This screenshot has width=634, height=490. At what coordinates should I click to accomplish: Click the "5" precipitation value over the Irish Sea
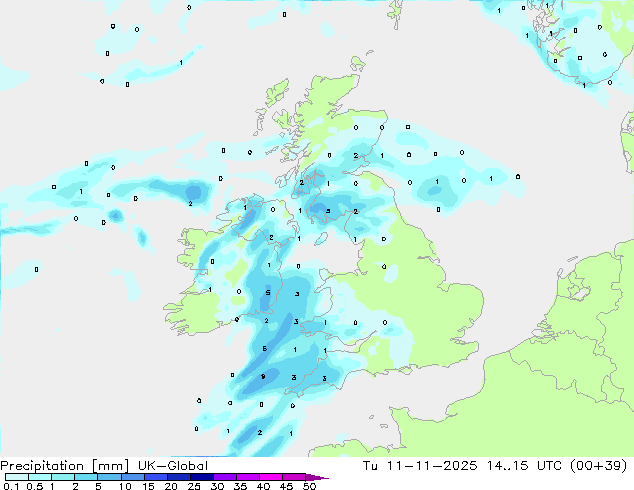(268, 293)
